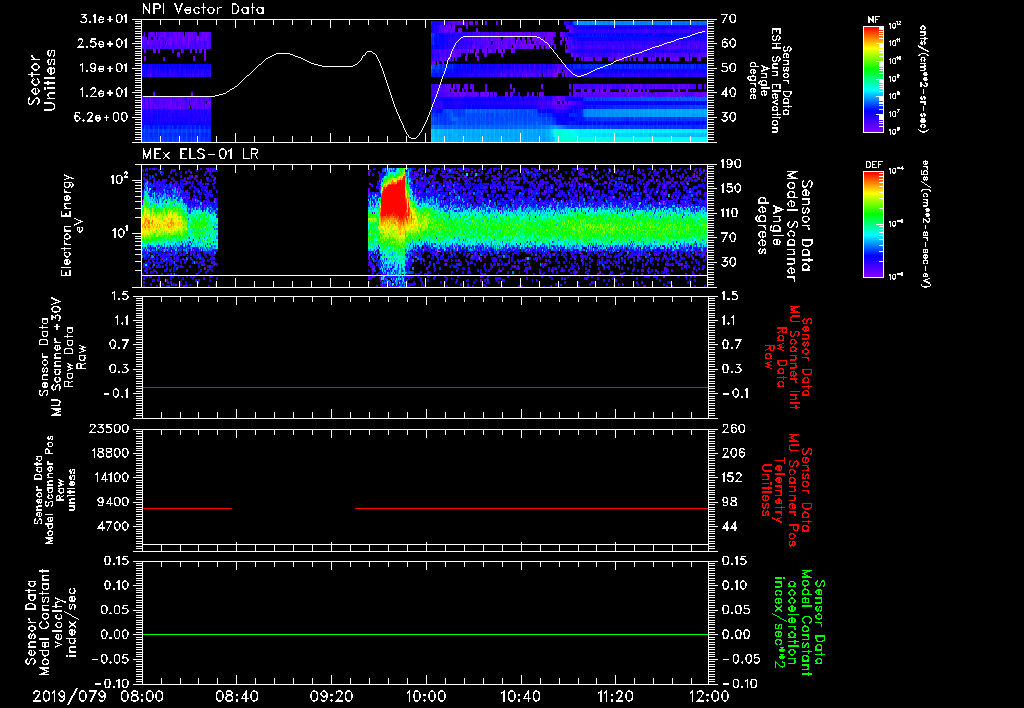Click the "MU Scanner +30V Raw Data" axis title

62,357
